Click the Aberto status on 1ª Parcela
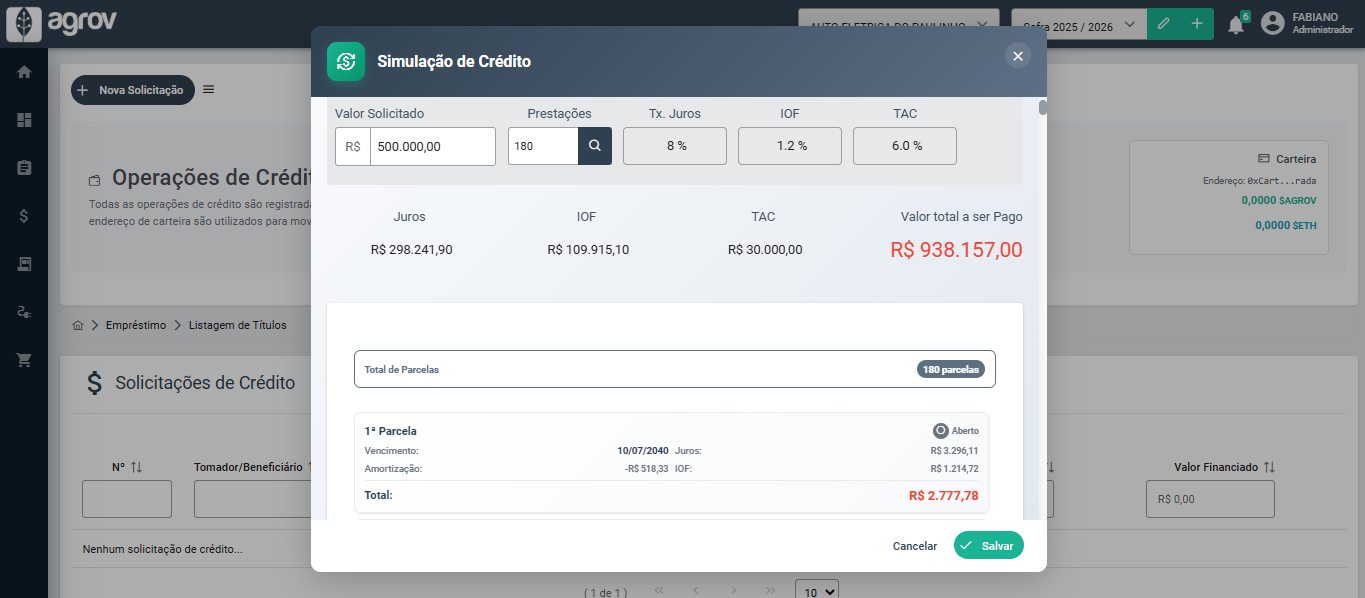1365x598 pixels. [x=955, y=431]
